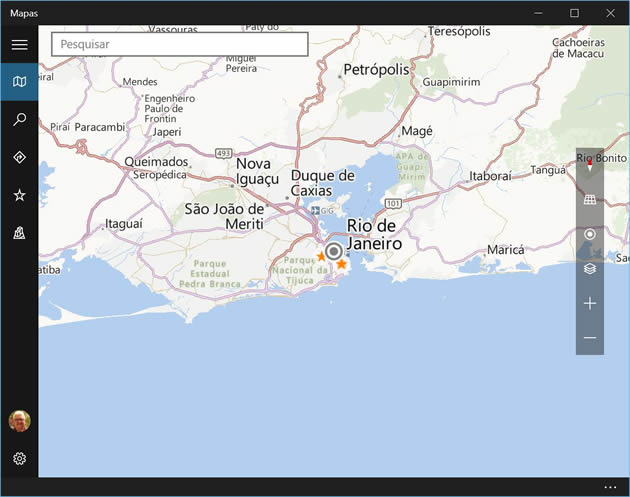Click the Japeri town label
Screen dimensions: 630x497
pyautogui.click(x=167, y=132)
